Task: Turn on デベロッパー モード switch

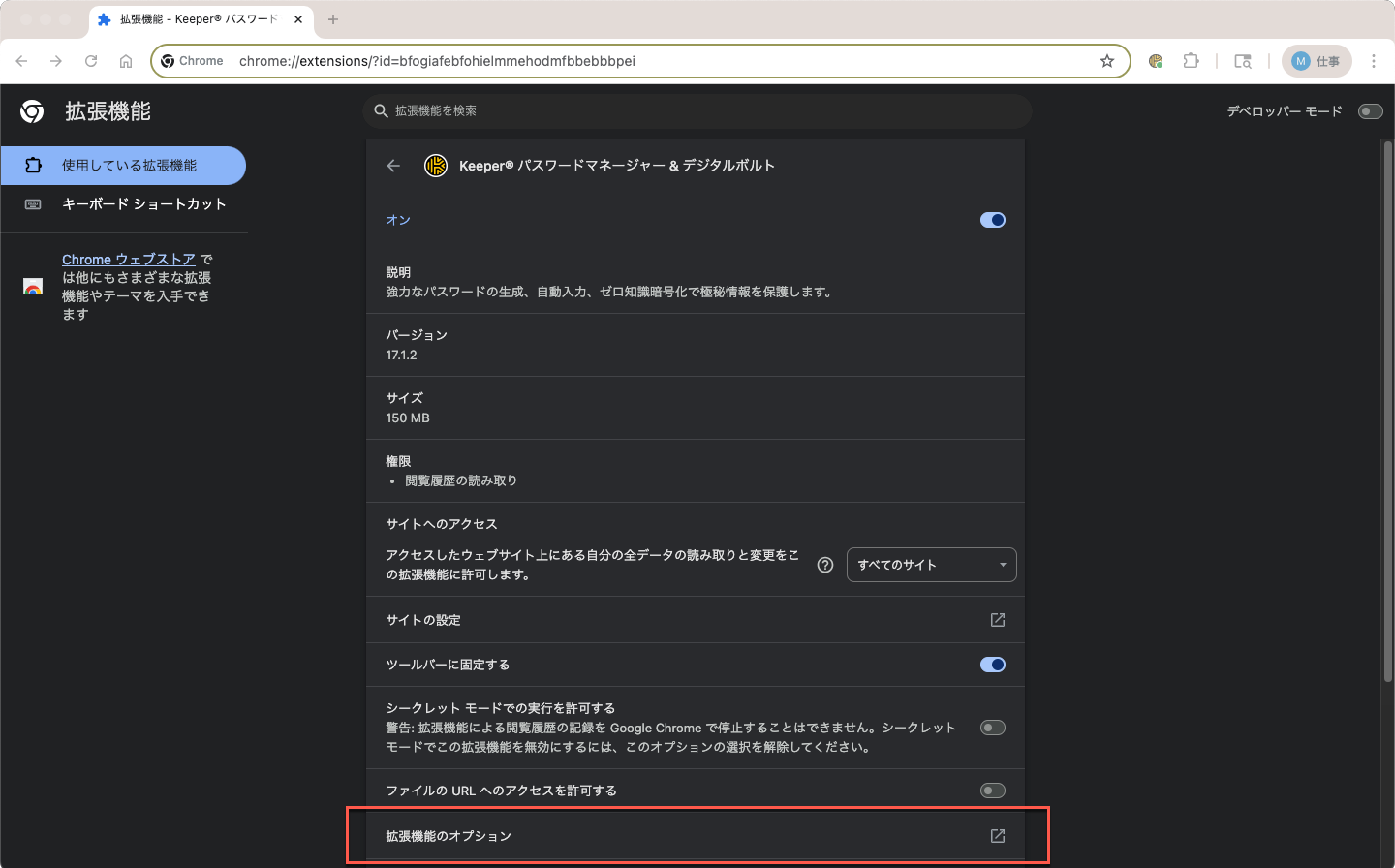Action: (x=1370, y=111)
